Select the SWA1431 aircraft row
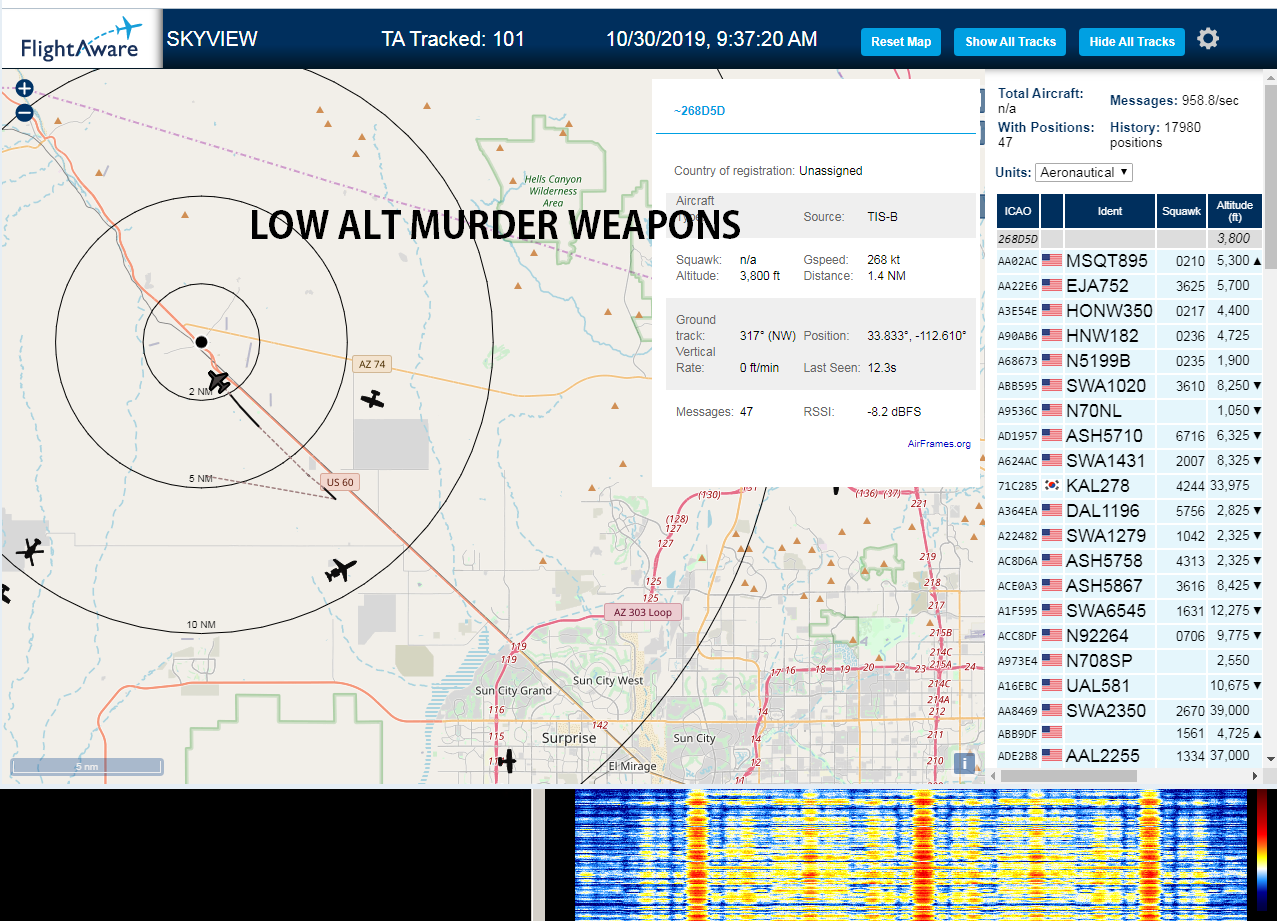Image resolution: width=1277 pixels, height=921 pixels. (1129, 460)
